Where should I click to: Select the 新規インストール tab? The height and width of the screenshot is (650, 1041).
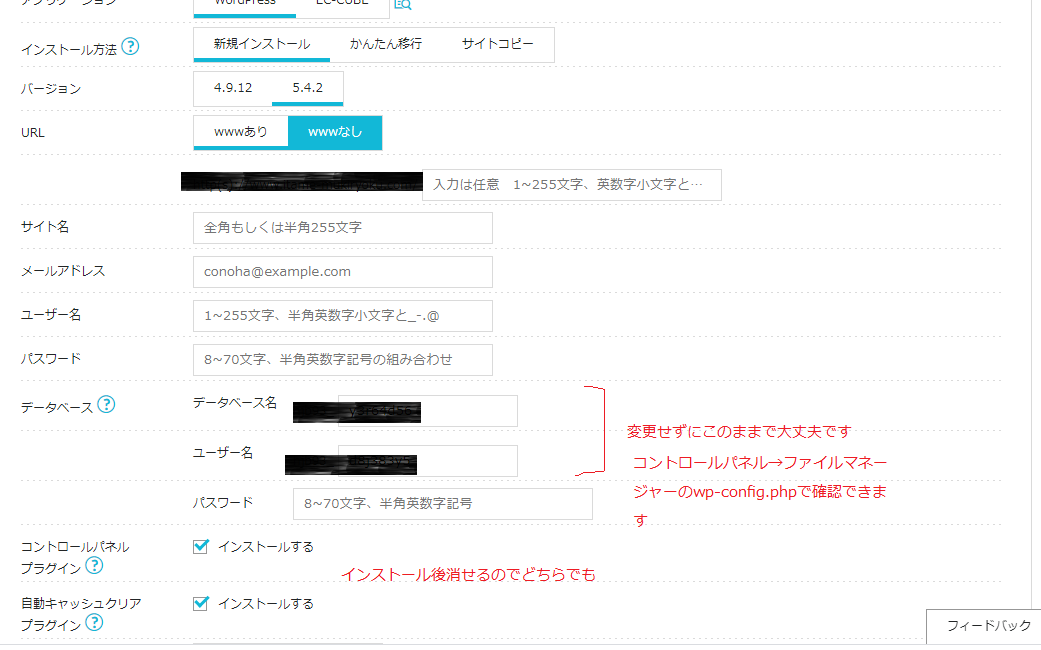coord(261,45)
